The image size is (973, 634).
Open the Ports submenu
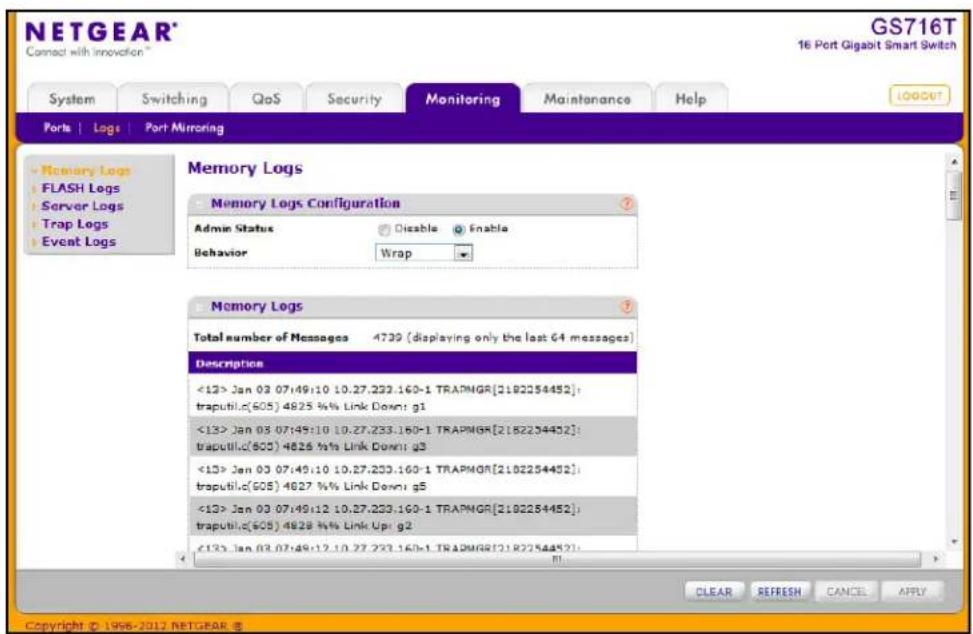pyautogui.click(x=57, y=128)
